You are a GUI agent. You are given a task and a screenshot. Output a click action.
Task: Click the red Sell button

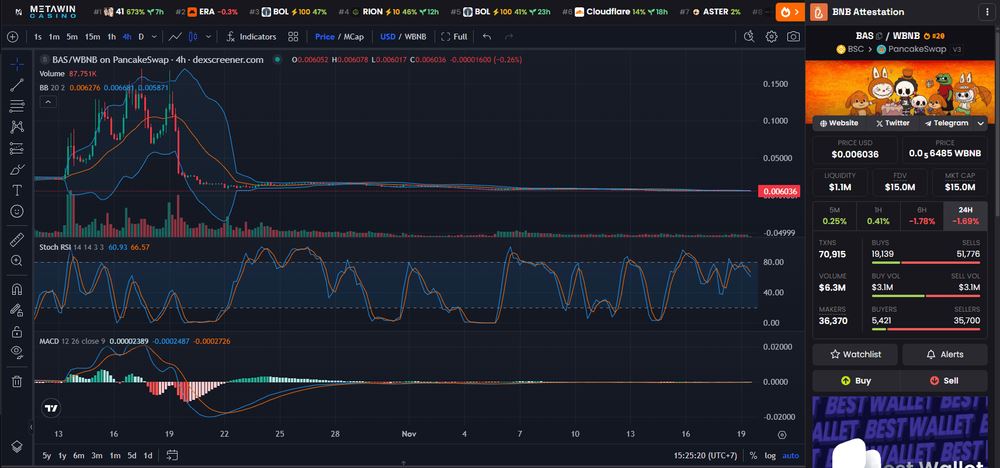[945, 381]
